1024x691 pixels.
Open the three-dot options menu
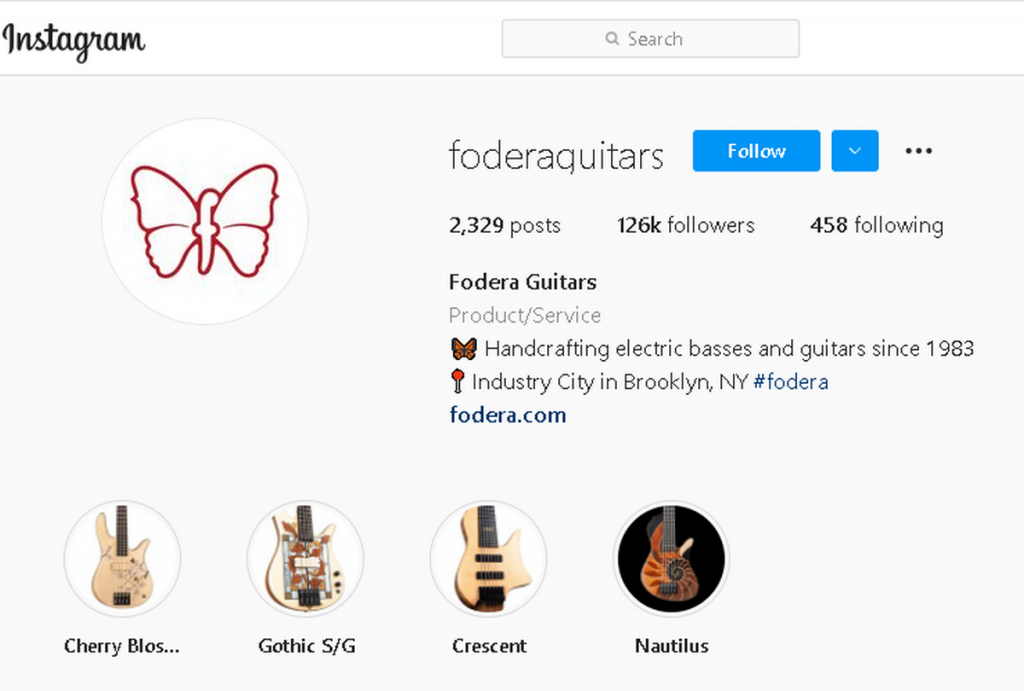point(918,151)
